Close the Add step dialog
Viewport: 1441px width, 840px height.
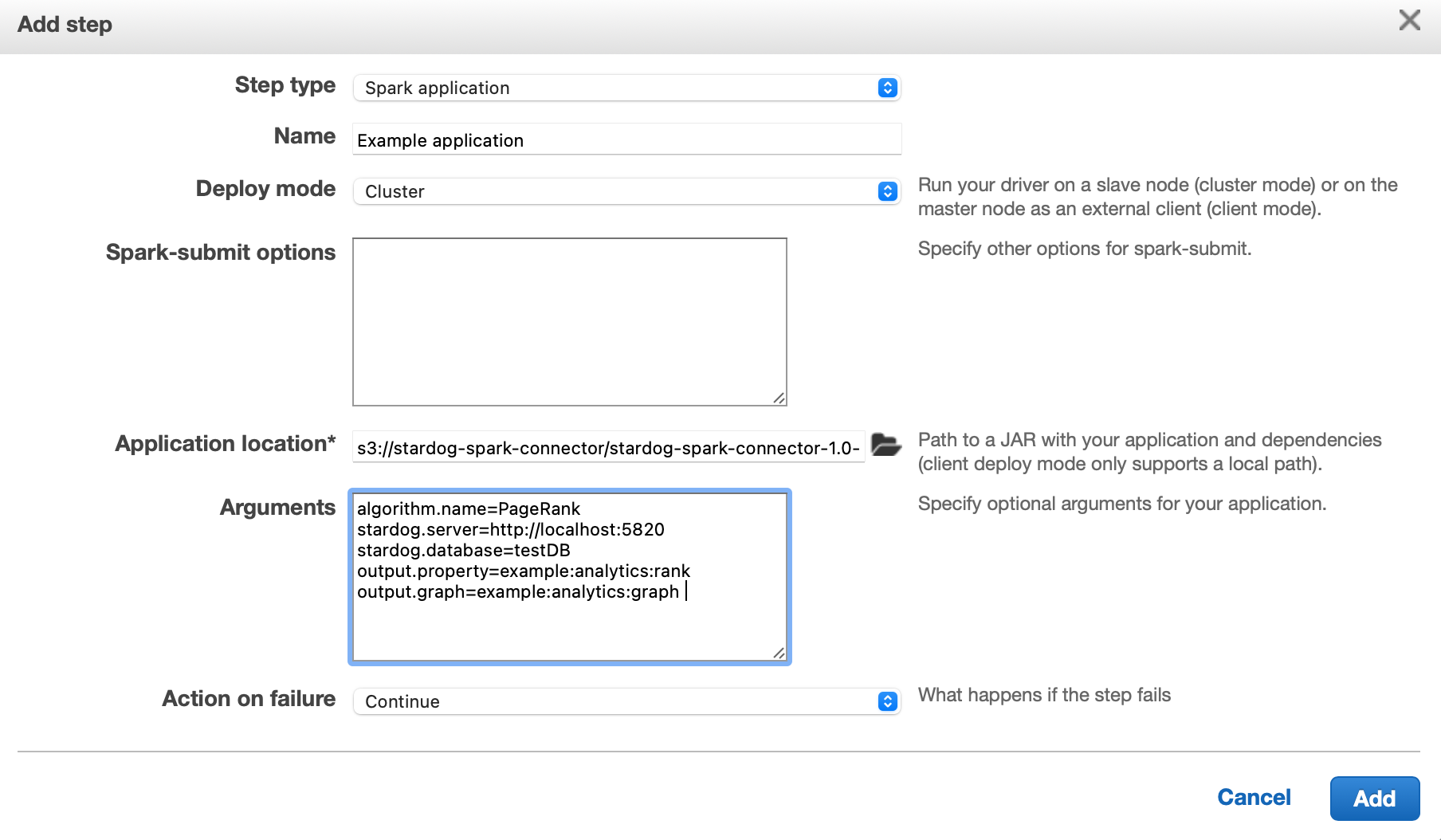pos(1410,22)
